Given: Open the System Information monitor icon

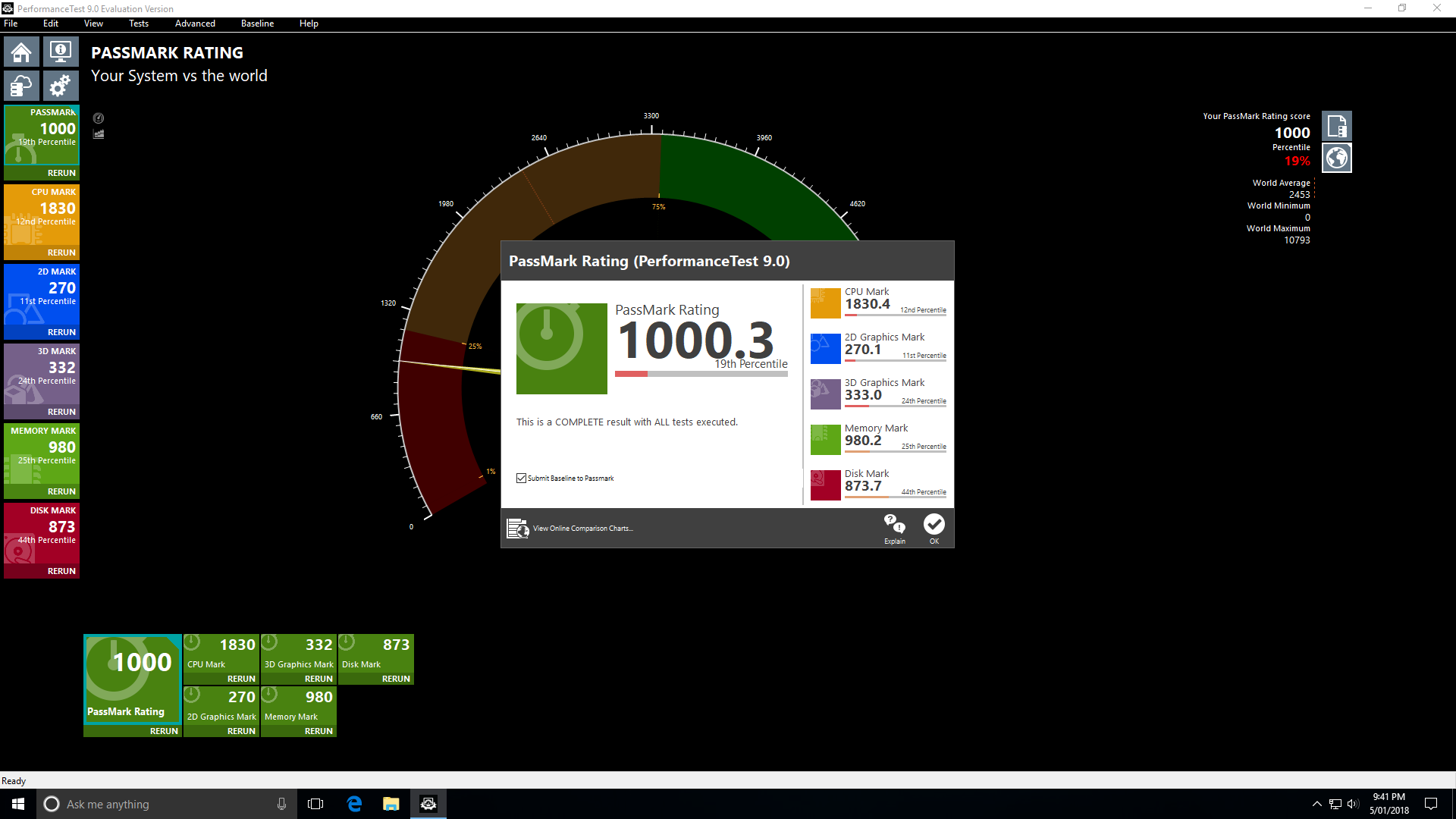Looking at the screenshot, I should (61, 52).
